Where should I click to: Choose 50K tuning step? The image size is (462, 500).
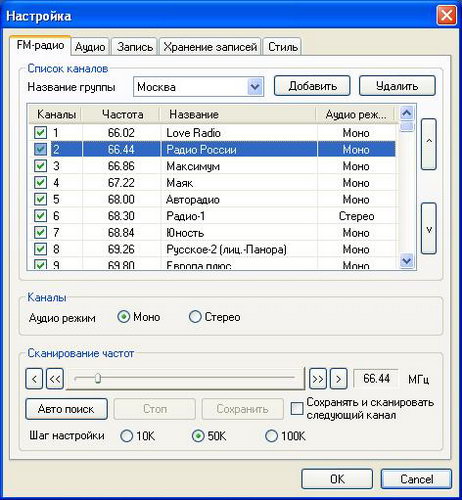tap(198, 436)
